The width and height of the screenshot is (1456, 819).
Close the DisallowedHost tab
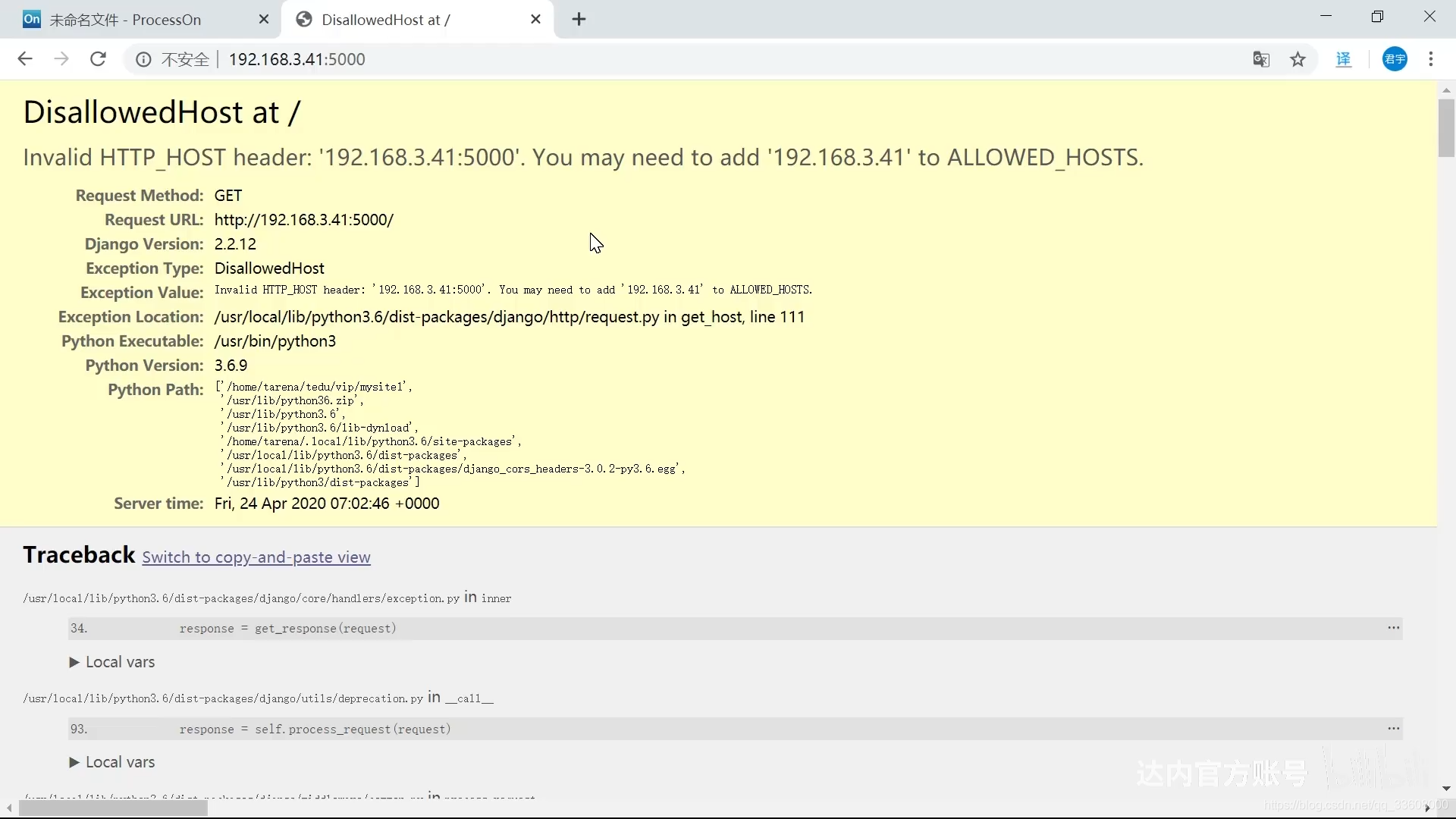(x=535, y=20)
